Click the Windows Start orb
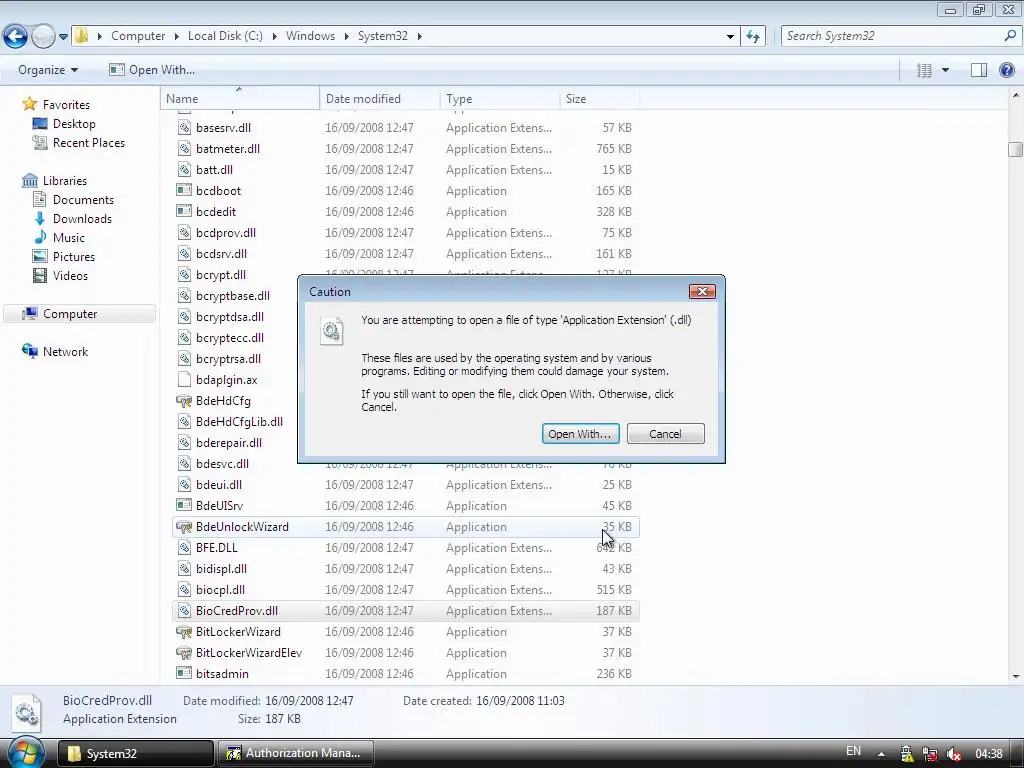Viewport: 1024px width, 768px height. pos(25,753)
